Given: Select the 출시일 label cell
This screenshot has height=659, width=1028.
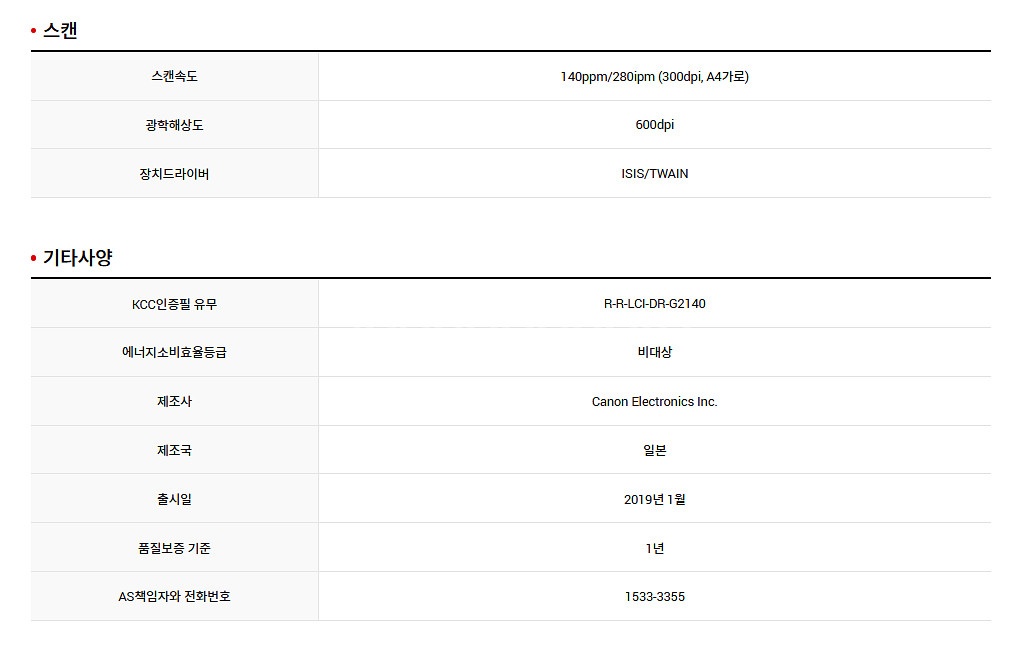Looking at the screenshot, I should 174,500.
